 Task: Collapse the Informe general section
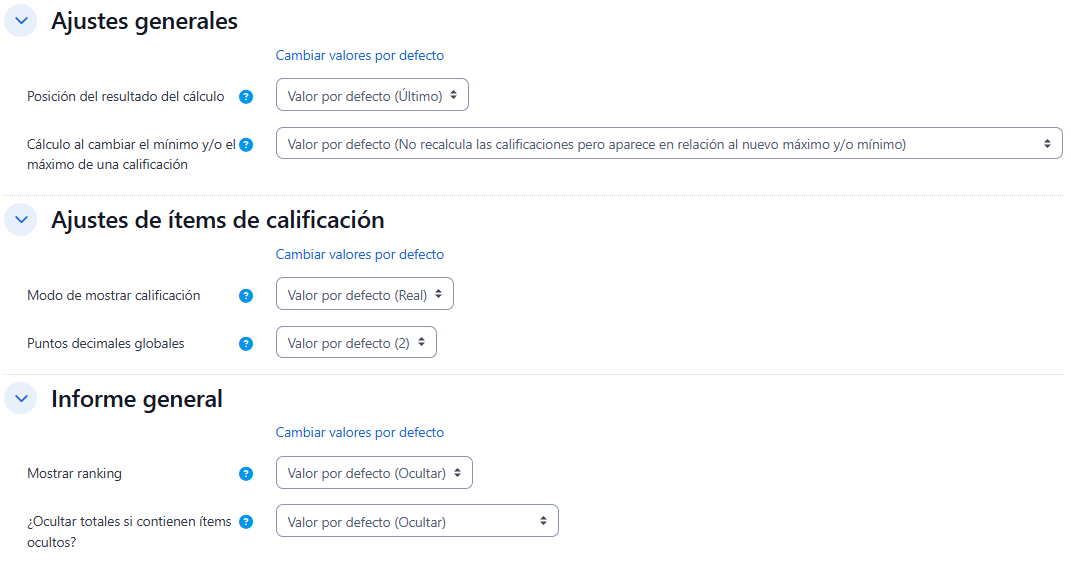(21, 399)
